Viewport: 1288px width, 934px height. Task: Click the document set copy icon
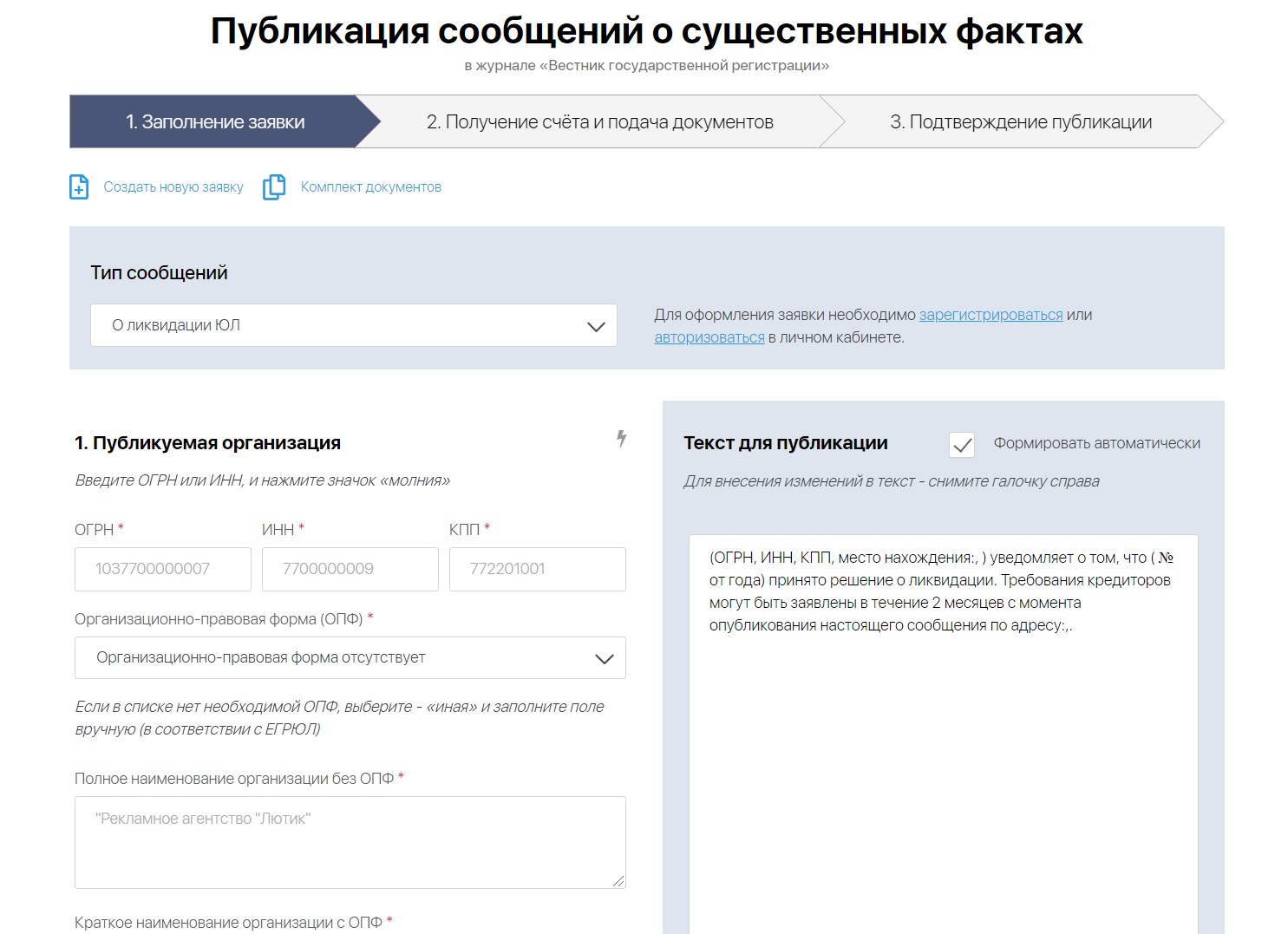click(x=274, y=187)
